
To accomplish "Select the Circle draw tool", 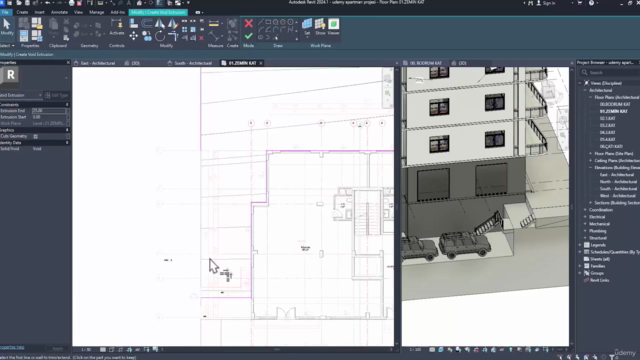I will pyautogui.click(x=290, y=22).
